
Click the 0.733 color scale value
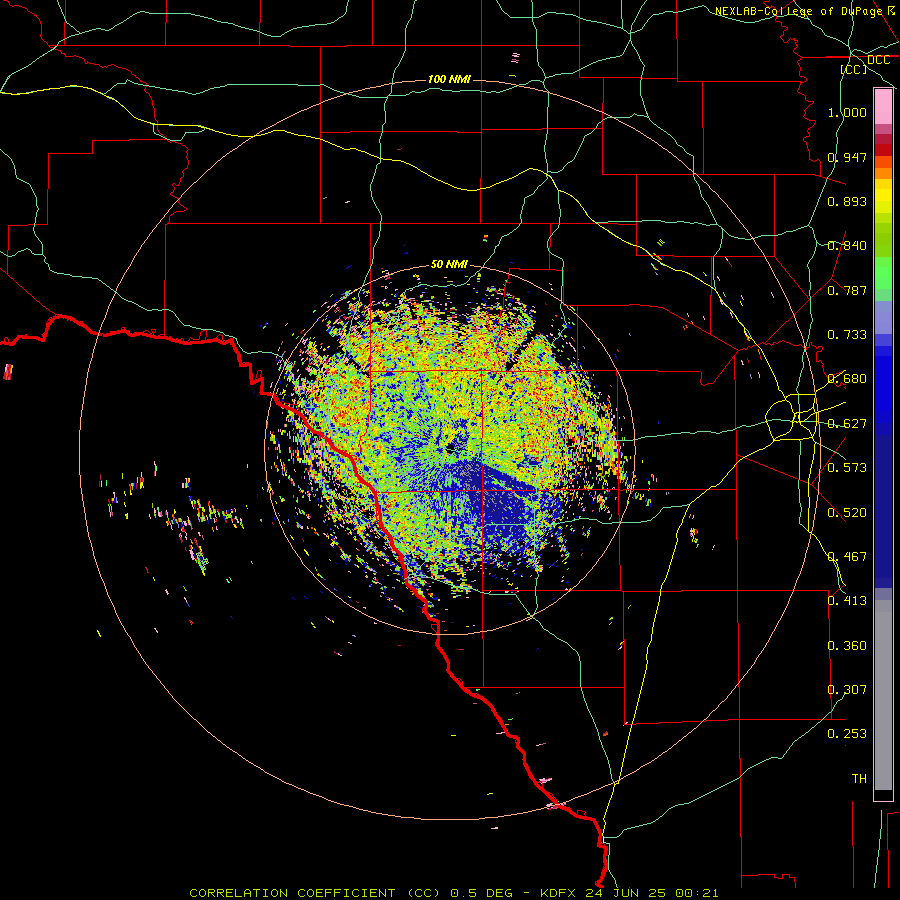847,335
